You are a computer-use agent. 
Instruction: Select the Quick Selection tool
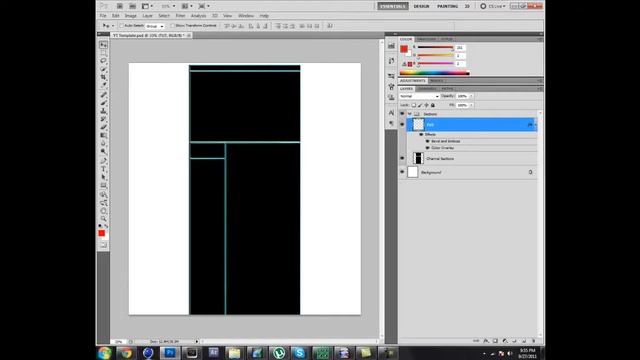click(x=103, y=69)
